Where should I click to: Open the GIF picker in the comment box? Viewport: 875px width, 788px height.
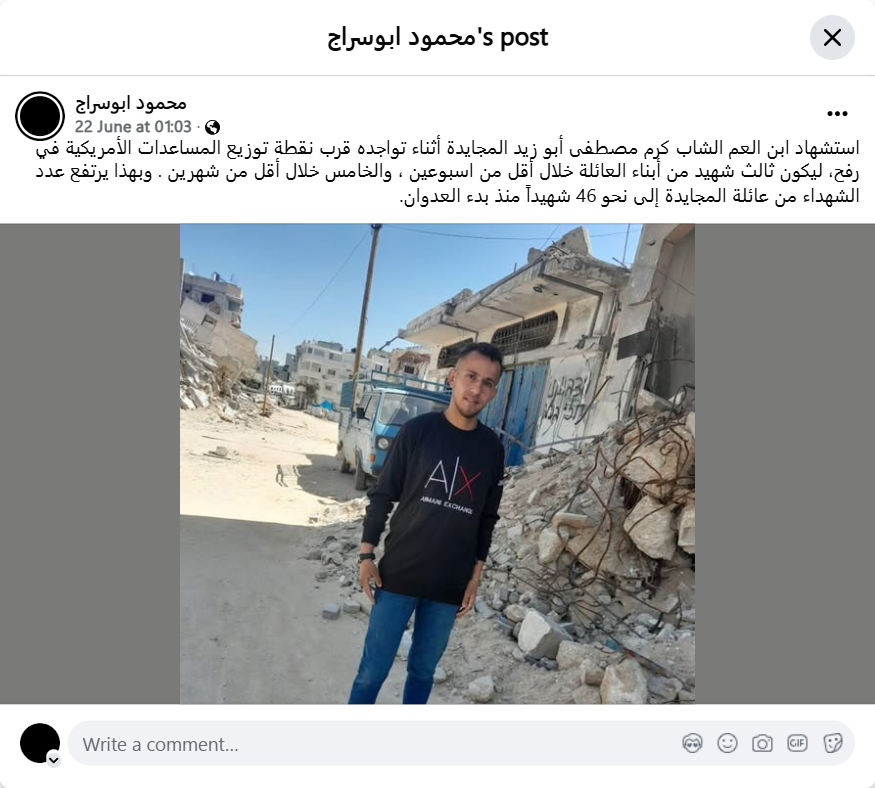click(797, 743)
